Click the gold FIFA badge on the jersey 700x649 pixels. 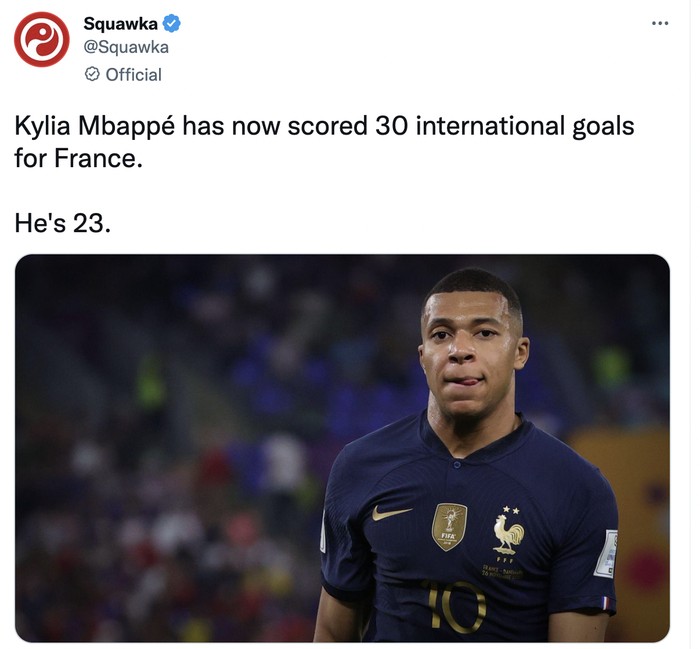pyautogui.click(x=449, y=526)
